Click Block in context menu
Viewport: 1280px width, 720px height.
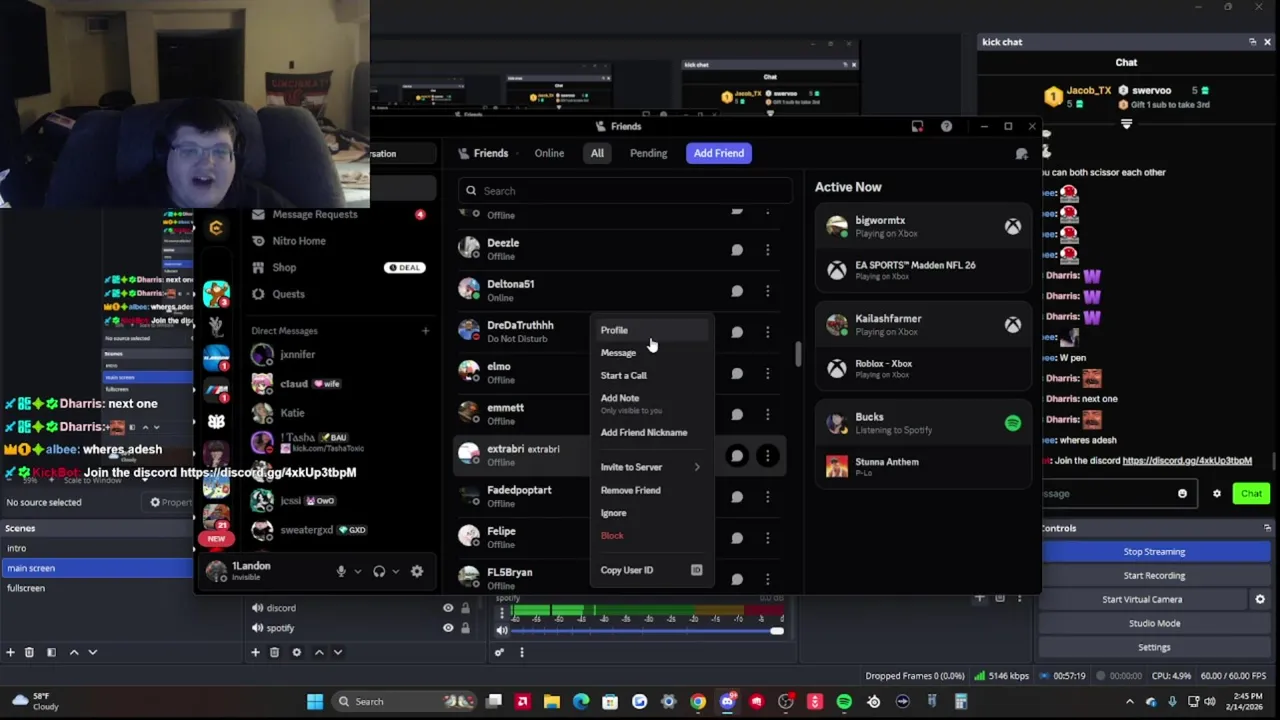coord(650,535)
